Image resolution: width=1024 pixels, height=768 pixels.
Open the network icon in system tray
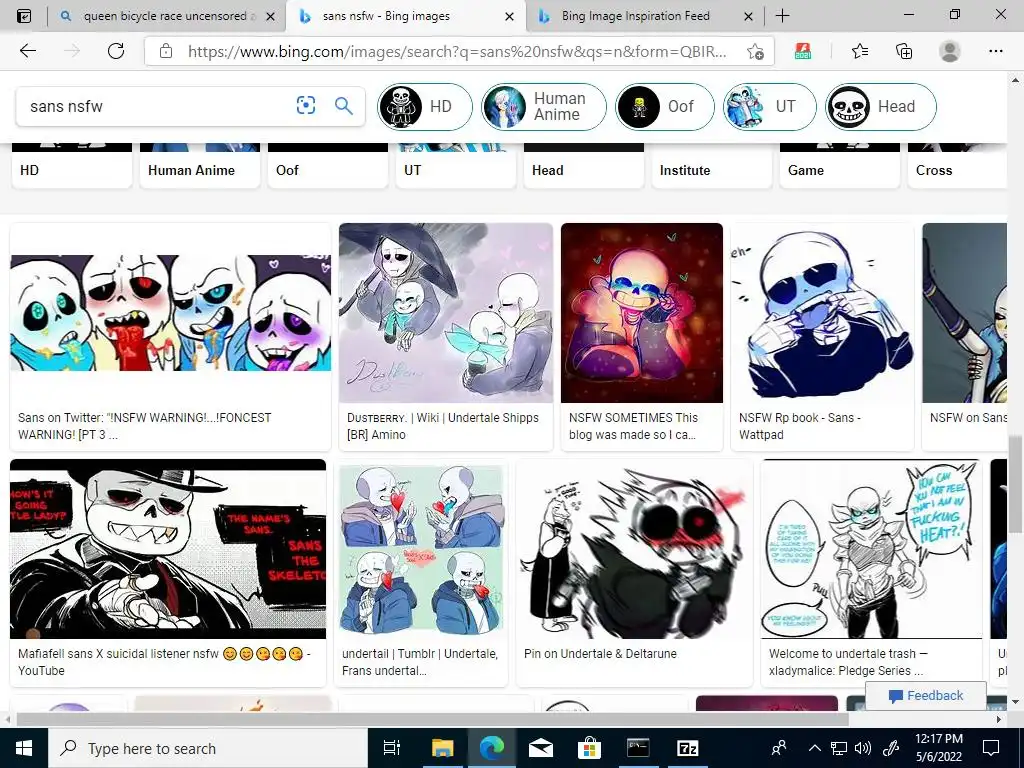839,749
